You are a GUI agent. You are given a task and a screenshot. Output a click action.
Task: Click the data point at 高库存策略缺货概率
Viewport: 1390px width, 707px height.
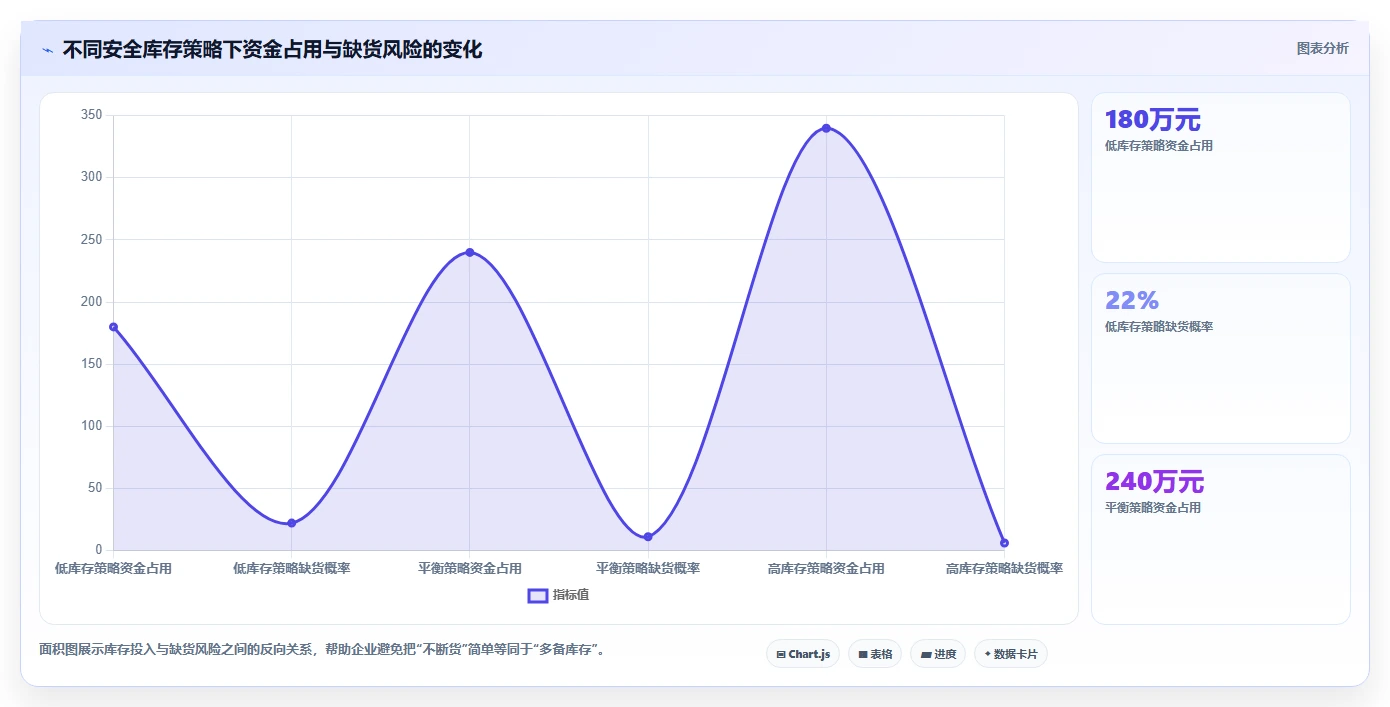tap(1004, 543)
